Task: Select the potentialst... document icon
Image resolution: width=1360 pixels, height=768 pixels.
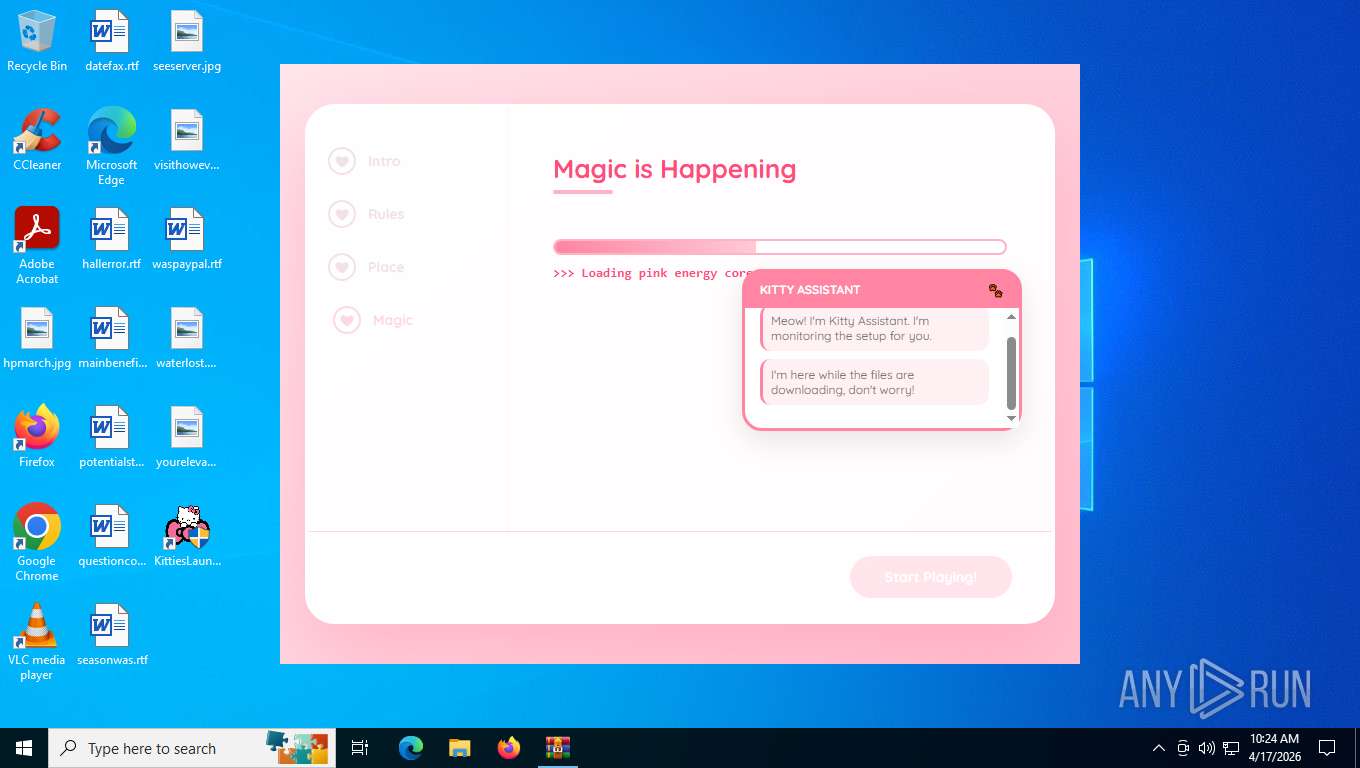Action: click(111, 437)
